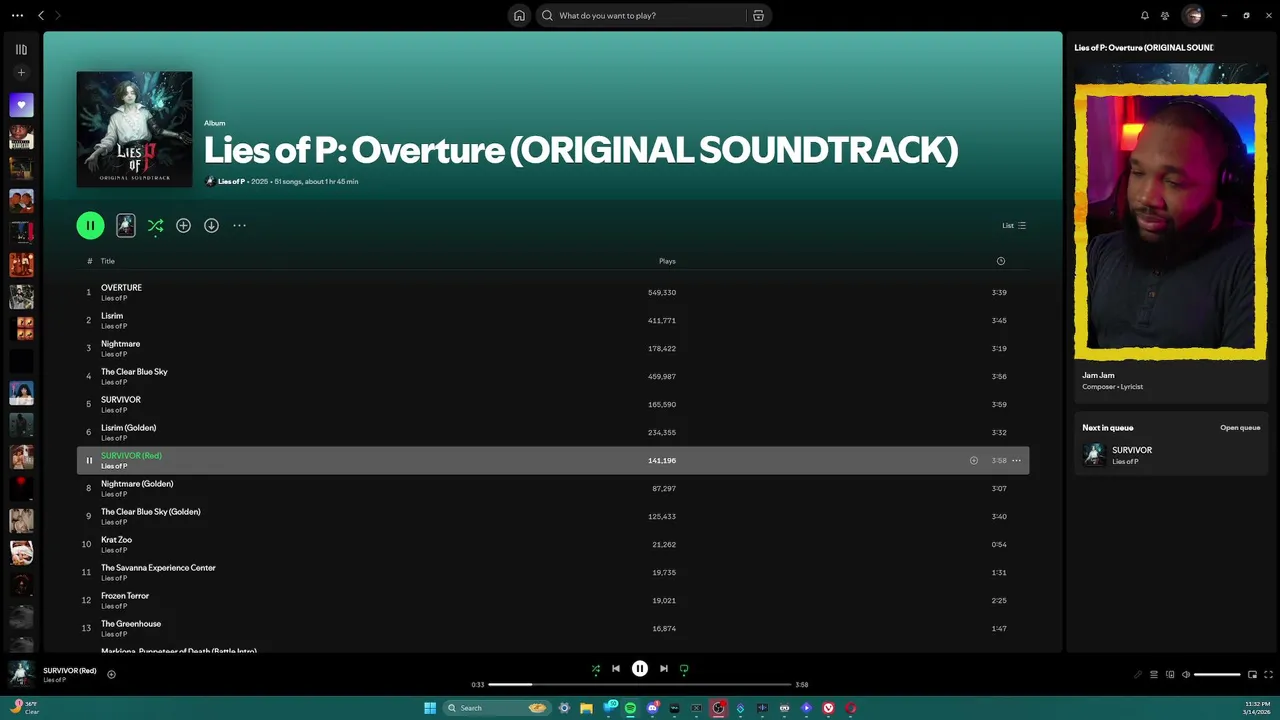This screenshot has height=720, width=1280.
Task: Sort by the duration clock icon
Action: [x=1000, y=261]
